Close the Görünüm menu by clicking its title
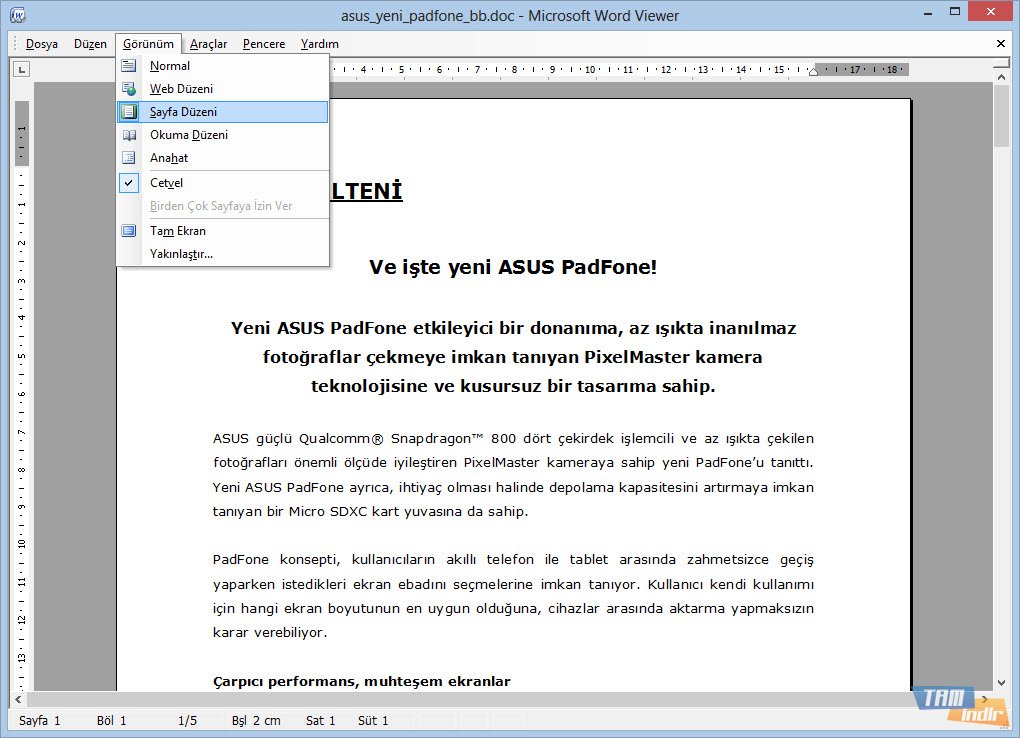1020x738 pixels. (x=148, y=44)
